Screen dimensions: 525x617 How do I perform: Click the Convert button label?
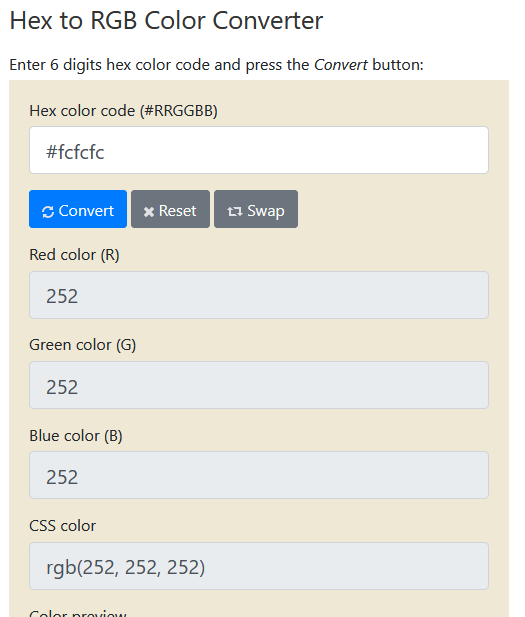coord(86,211)
